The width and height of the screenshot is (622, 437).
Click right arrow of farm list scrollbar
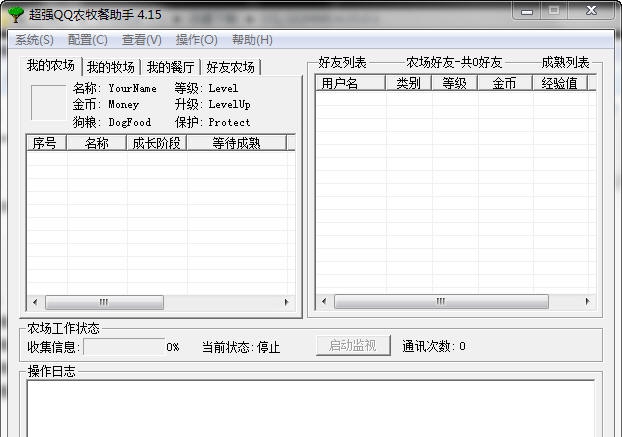click(287, 302)
